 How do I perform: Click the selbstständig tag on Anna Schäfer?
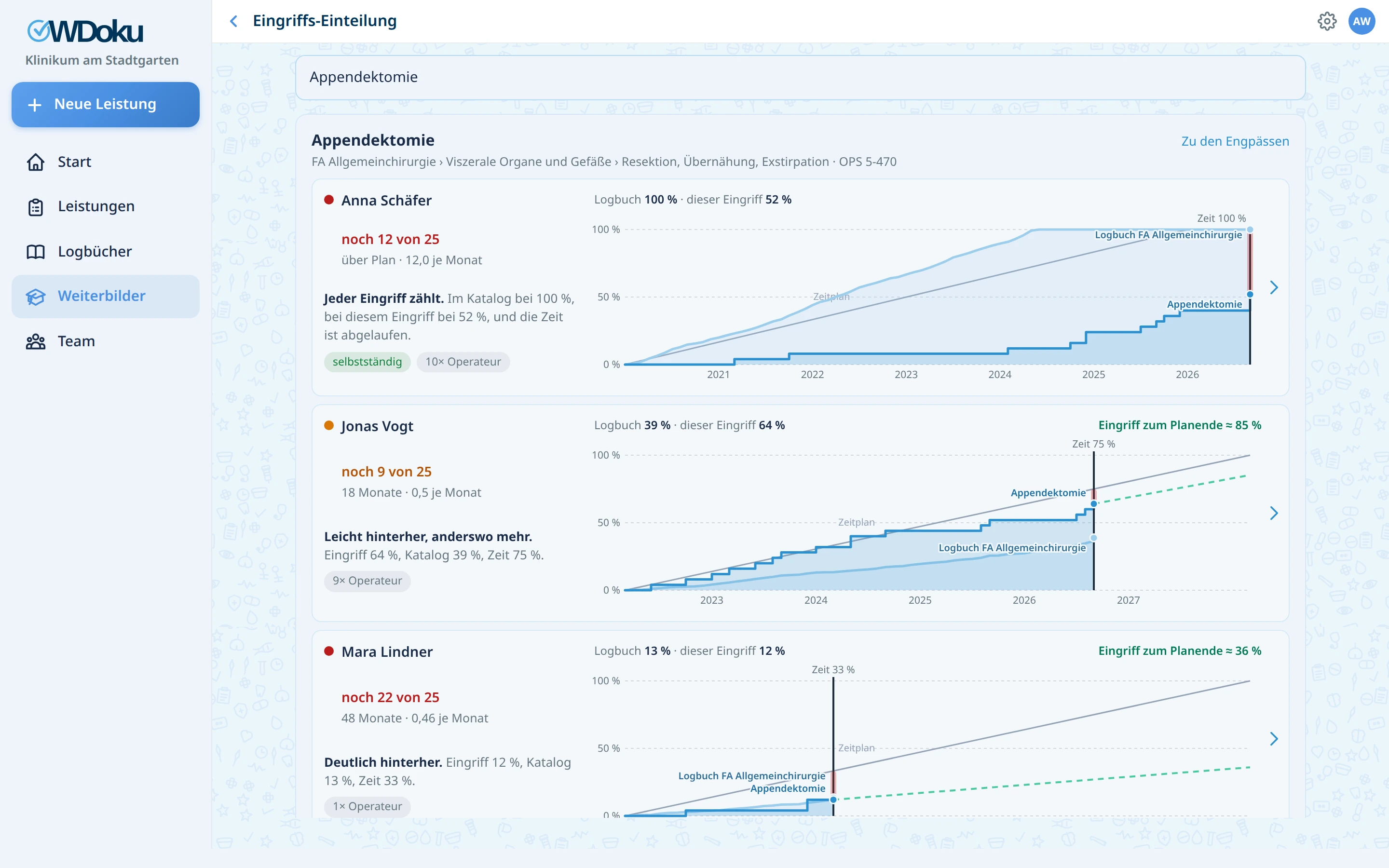[x=368, y=362]
